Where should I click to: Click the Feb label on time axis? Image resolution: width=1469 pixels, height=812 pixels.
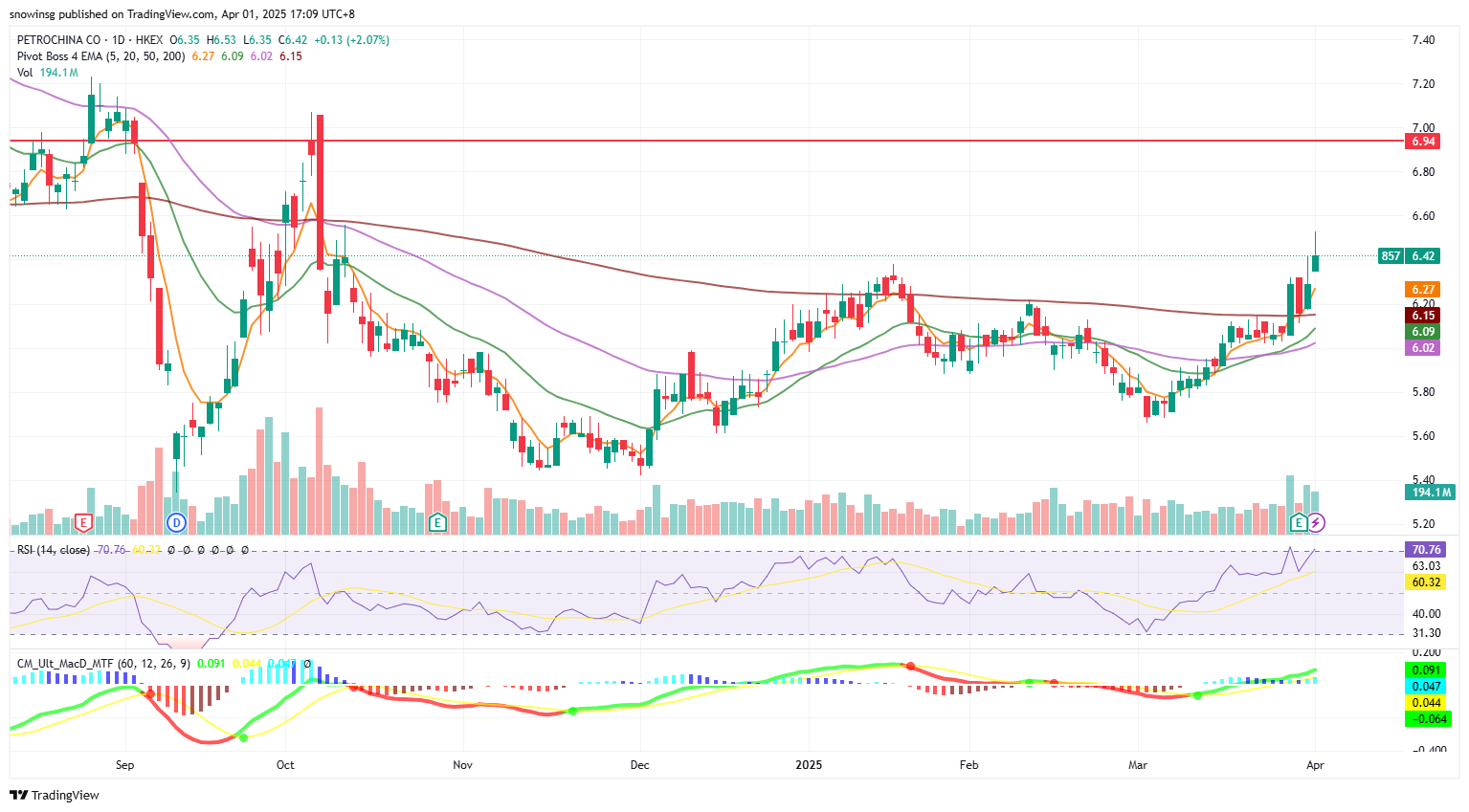[969, 765]
